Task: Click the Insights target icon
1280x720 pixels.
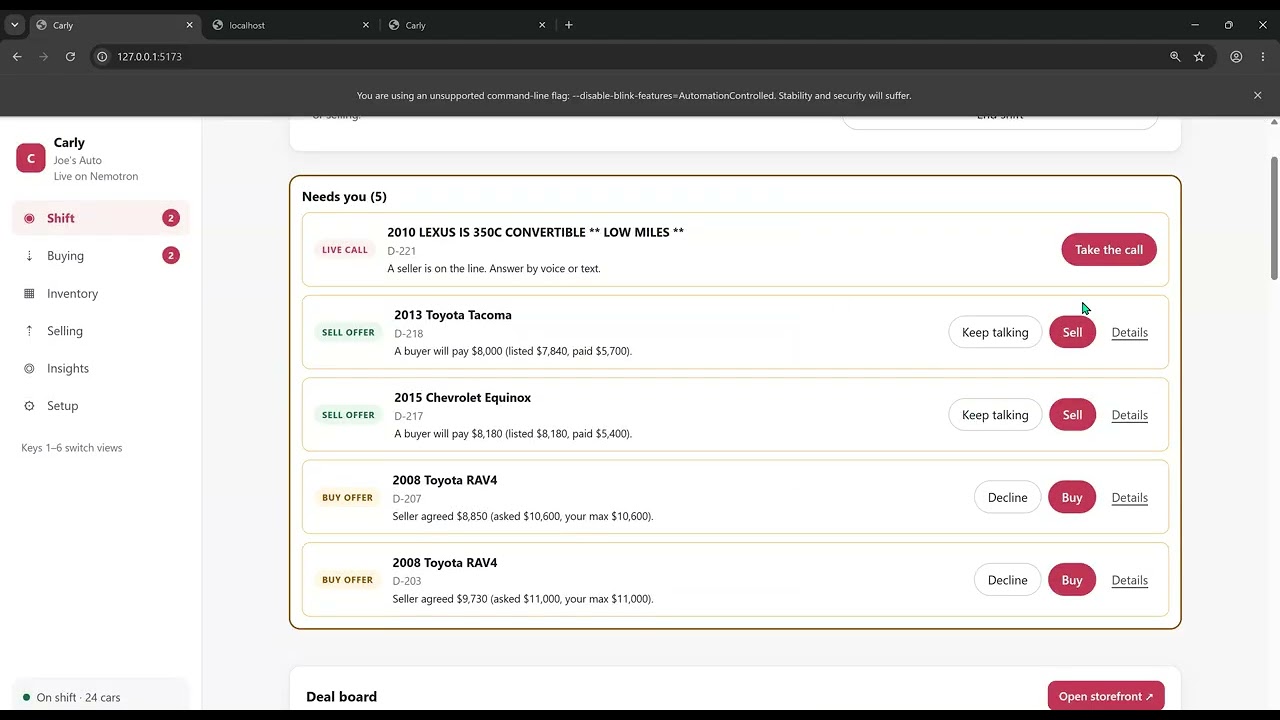Action: [x=29, y=368]
